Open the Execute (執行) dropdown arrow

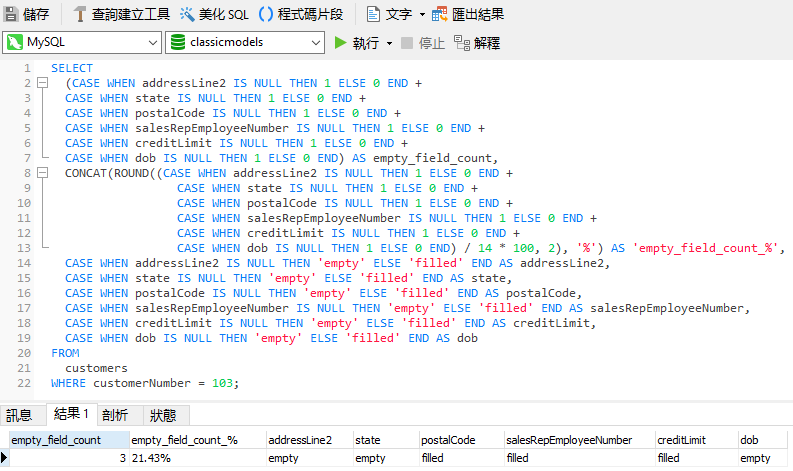[x=388, y=43]
